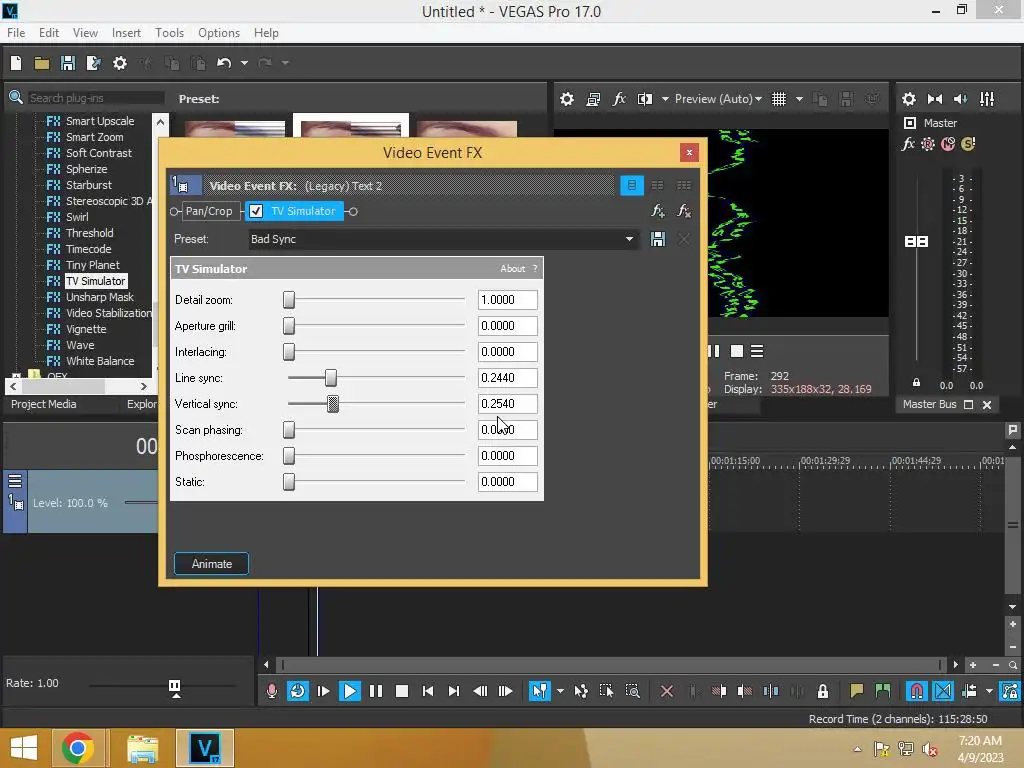
Task: Click the Line sync slider handle
Action: pyautogui.click(x=331, y=377)
